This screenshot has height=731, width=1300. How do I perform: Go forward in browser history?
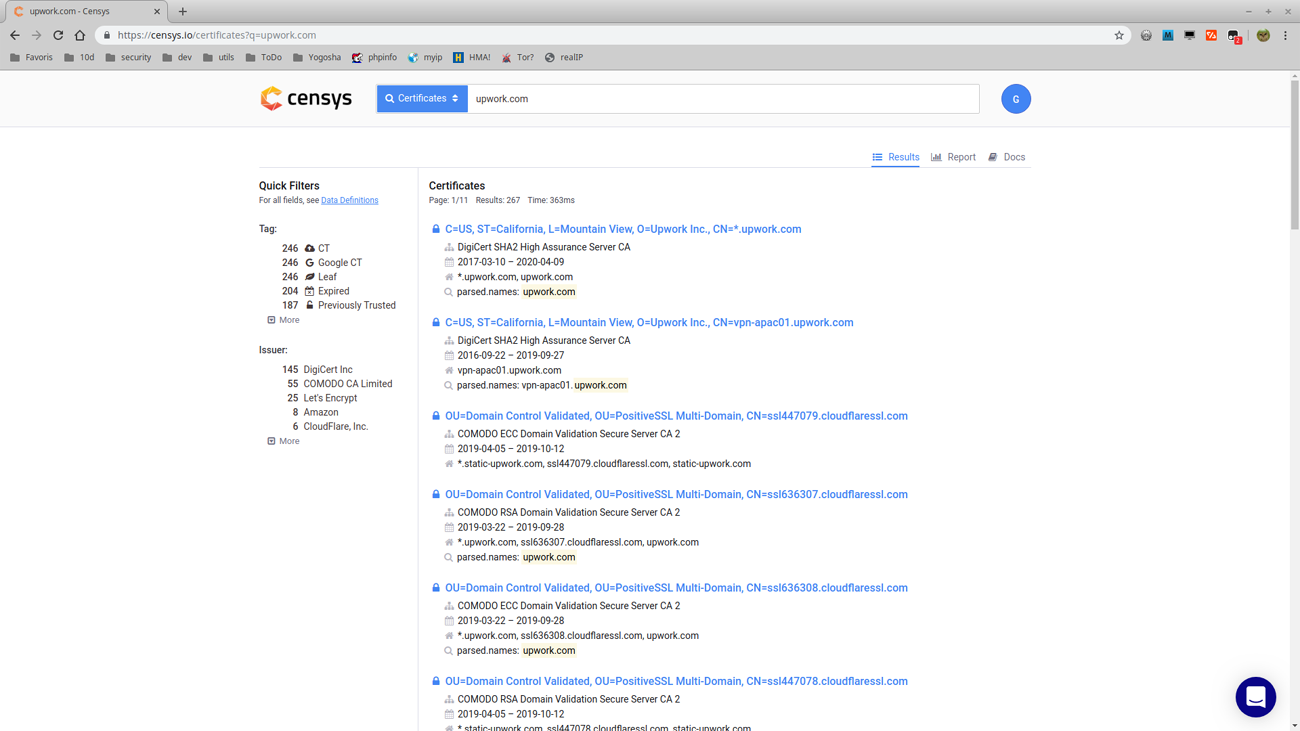coord(36,35)
